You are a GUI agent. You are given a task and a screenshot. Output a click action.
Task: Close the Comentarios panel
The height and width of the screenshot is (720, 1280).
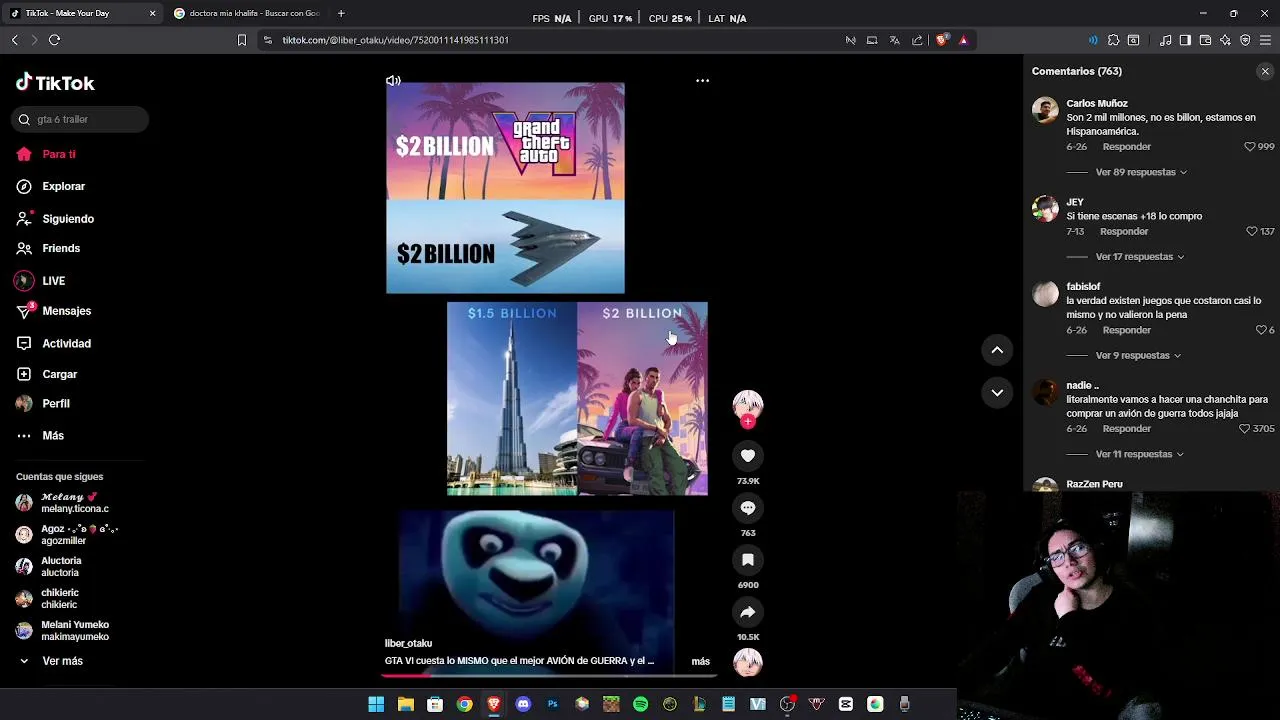(1265, 72)
